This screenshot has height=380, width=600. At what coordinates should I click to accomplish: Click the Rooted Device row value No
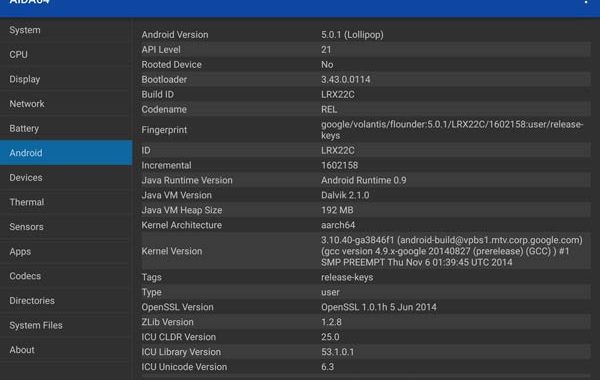[x=327, y=64]
